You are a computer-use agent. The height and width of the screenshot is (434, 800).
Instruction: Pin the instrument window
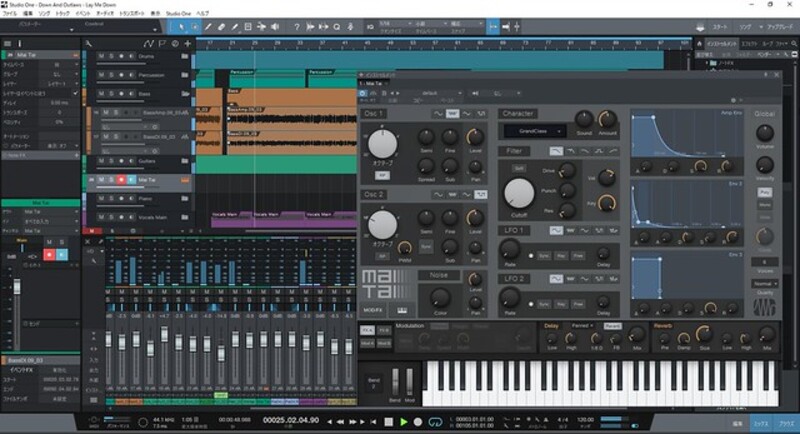[x=765, y=75]
